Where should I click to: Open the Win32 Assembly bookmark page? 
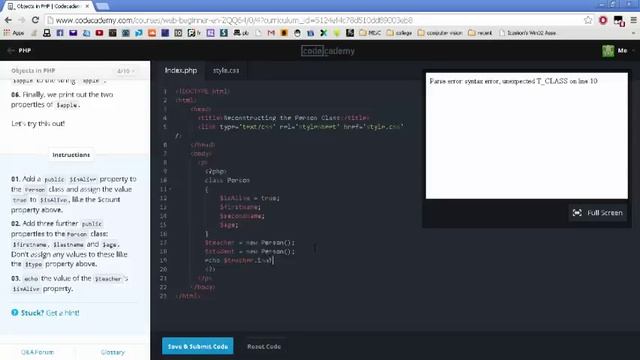click(x=527, y=33)
